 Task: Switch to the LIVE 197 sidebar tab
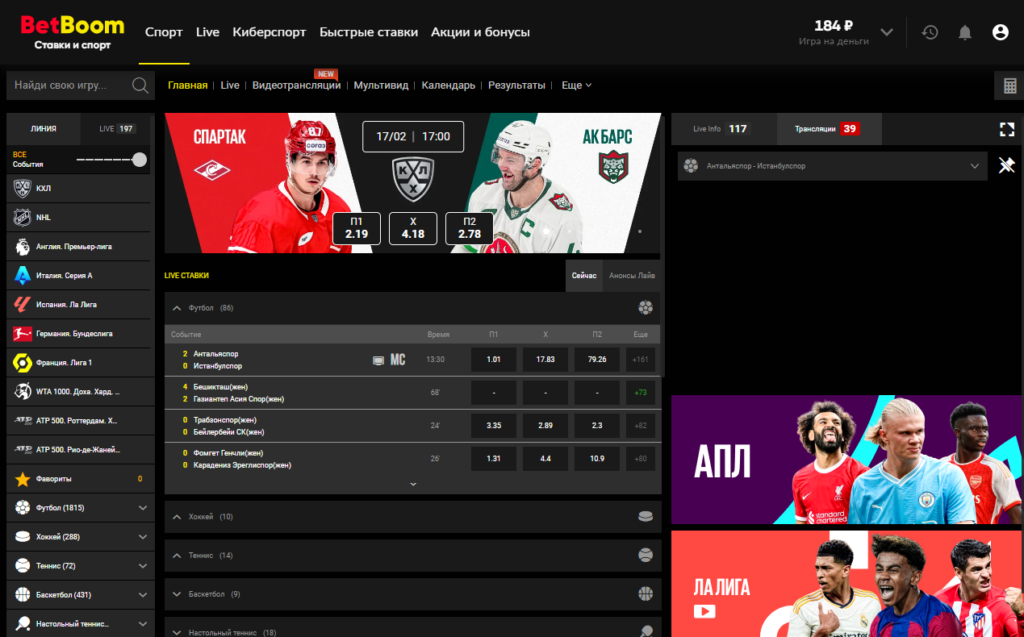tap(118, 129)
